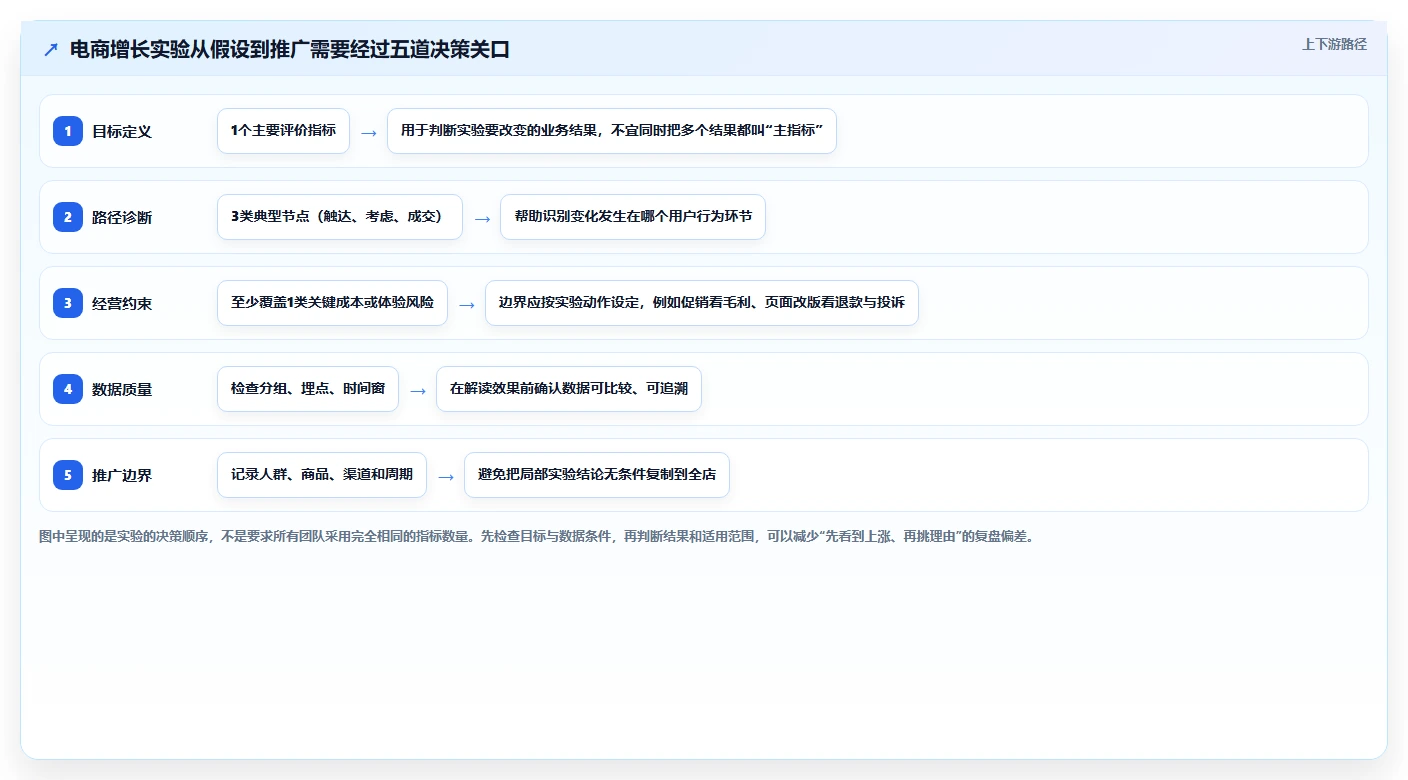Click the 用于判断实验要改变的业务结果 description chip

612,131
